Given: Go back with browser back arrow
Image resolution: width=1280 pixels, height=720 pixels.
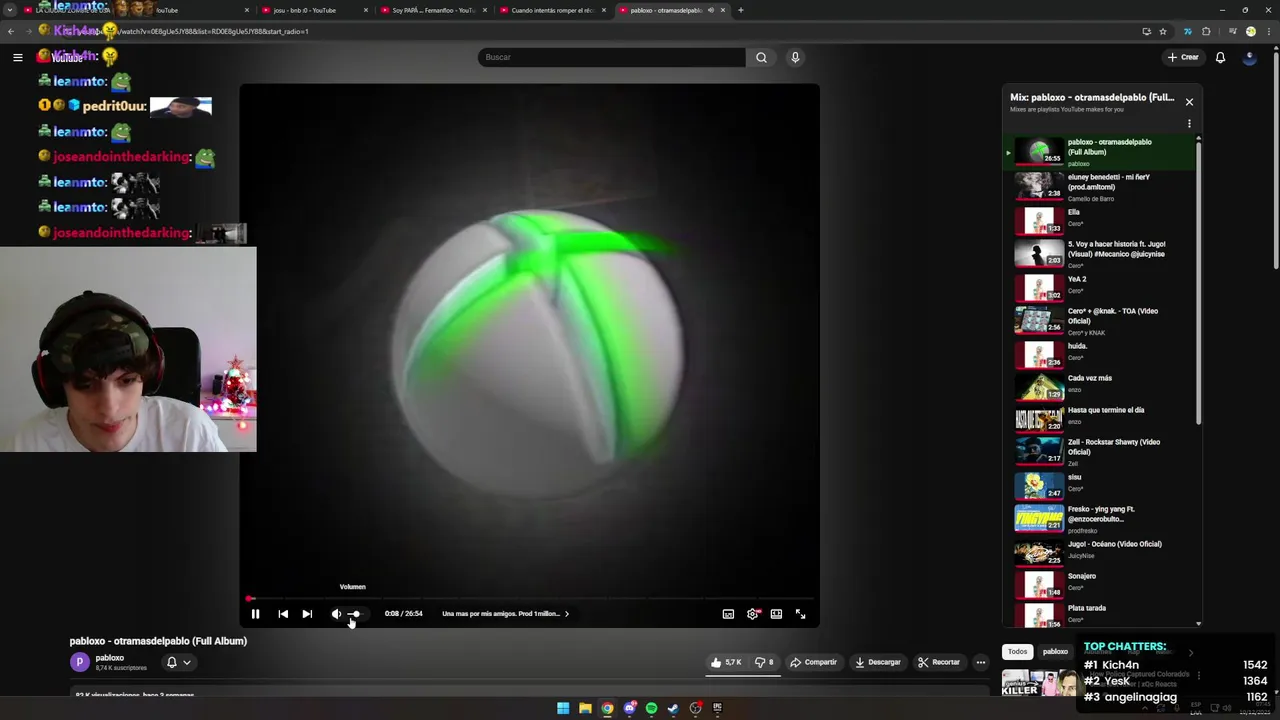Looking at the screenshot, I should [11, 31].
